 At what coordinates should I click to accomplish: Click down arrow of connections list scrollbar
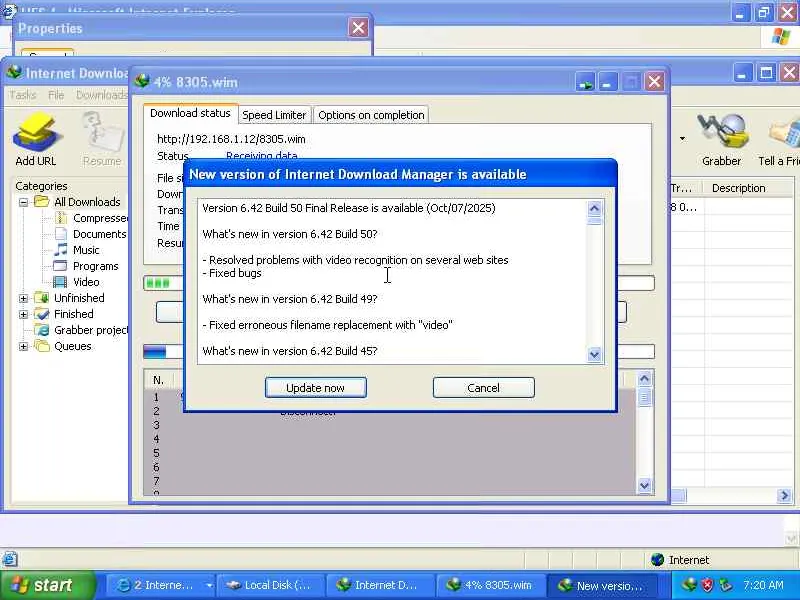tap(644, 485)
